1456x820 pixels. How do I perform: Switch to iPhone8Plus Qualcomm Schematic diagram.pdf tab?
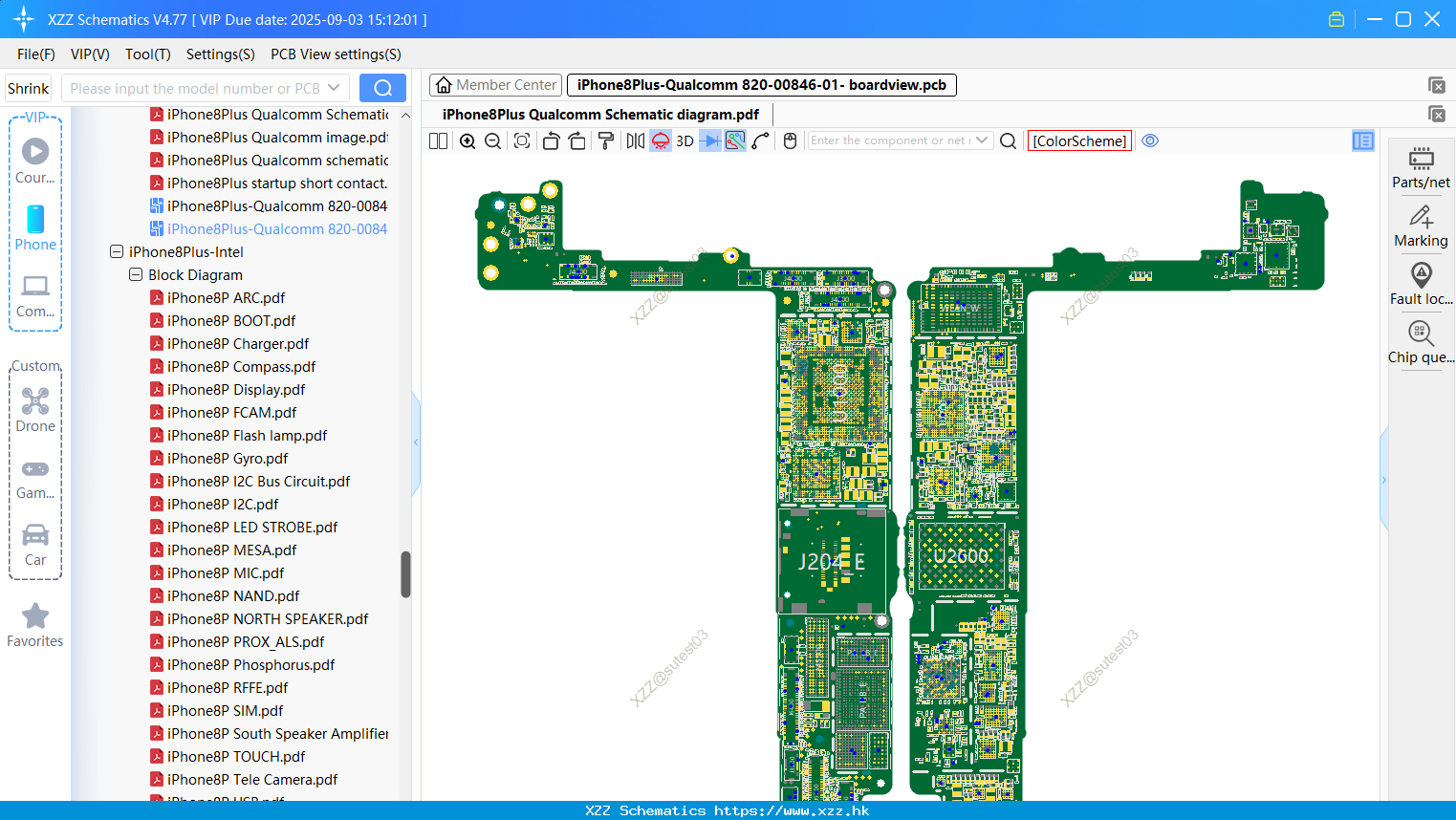click(x=600, y=114)
